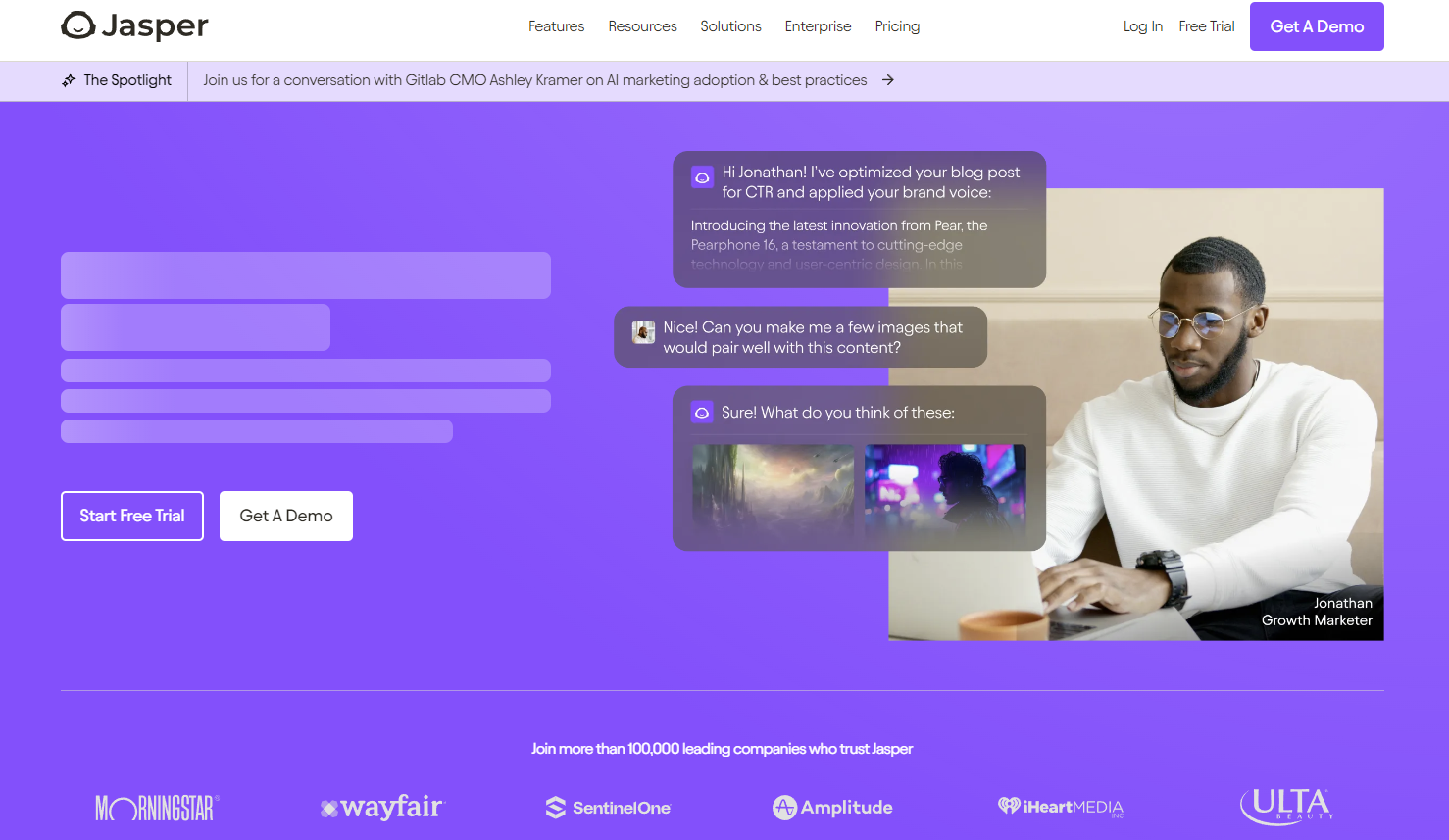
Task: Click the Jasper logo in header
Action: [x=134, y=25]
